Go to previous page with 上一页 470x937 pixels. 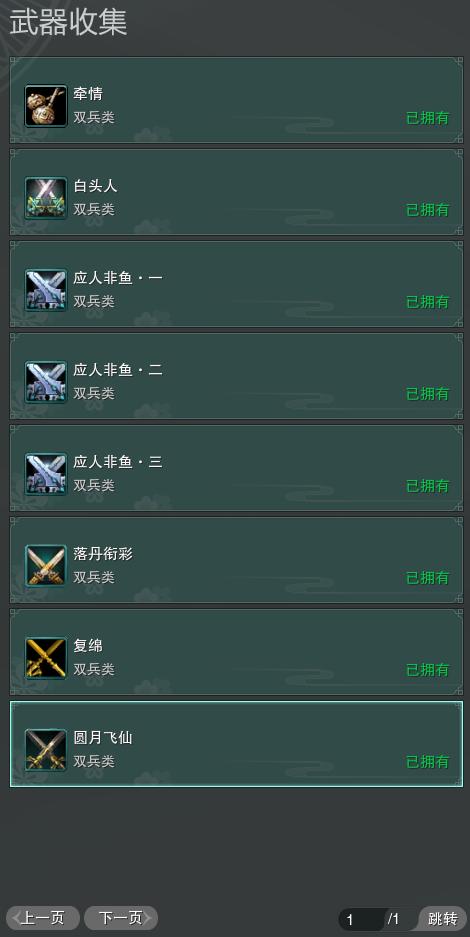42,918
